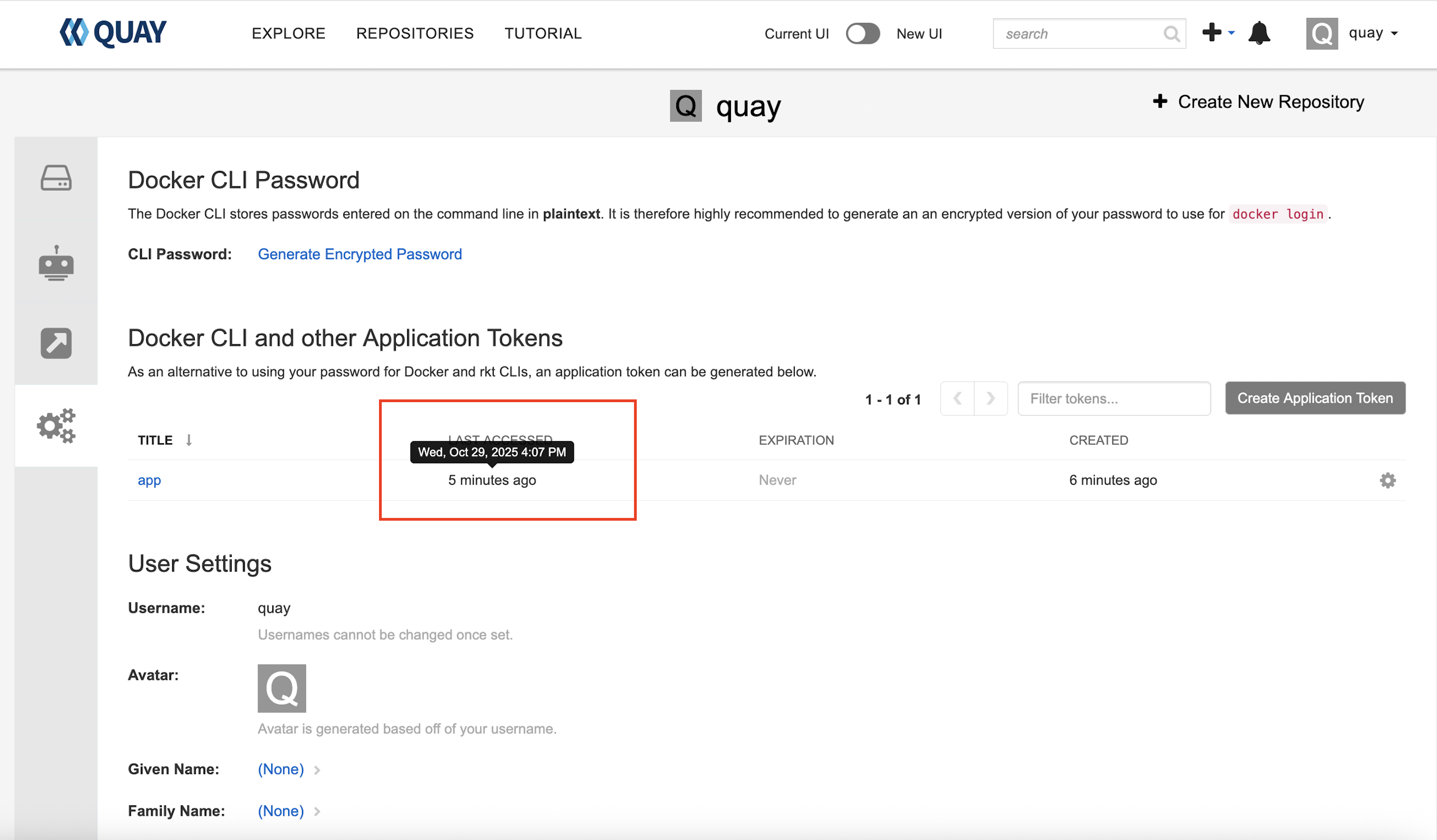Open options gear for app token
Image resolution: width=1437 pixels, height=840 pixels.
pos(1387,481)
